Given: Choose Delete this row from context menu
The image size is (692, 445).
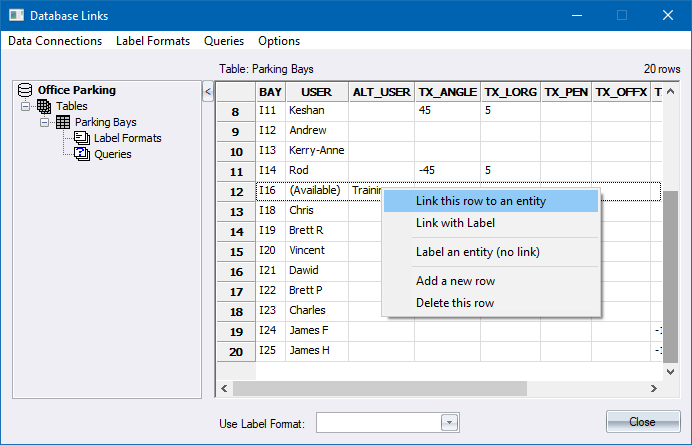Looking at the screenshot, I should 455,303.
